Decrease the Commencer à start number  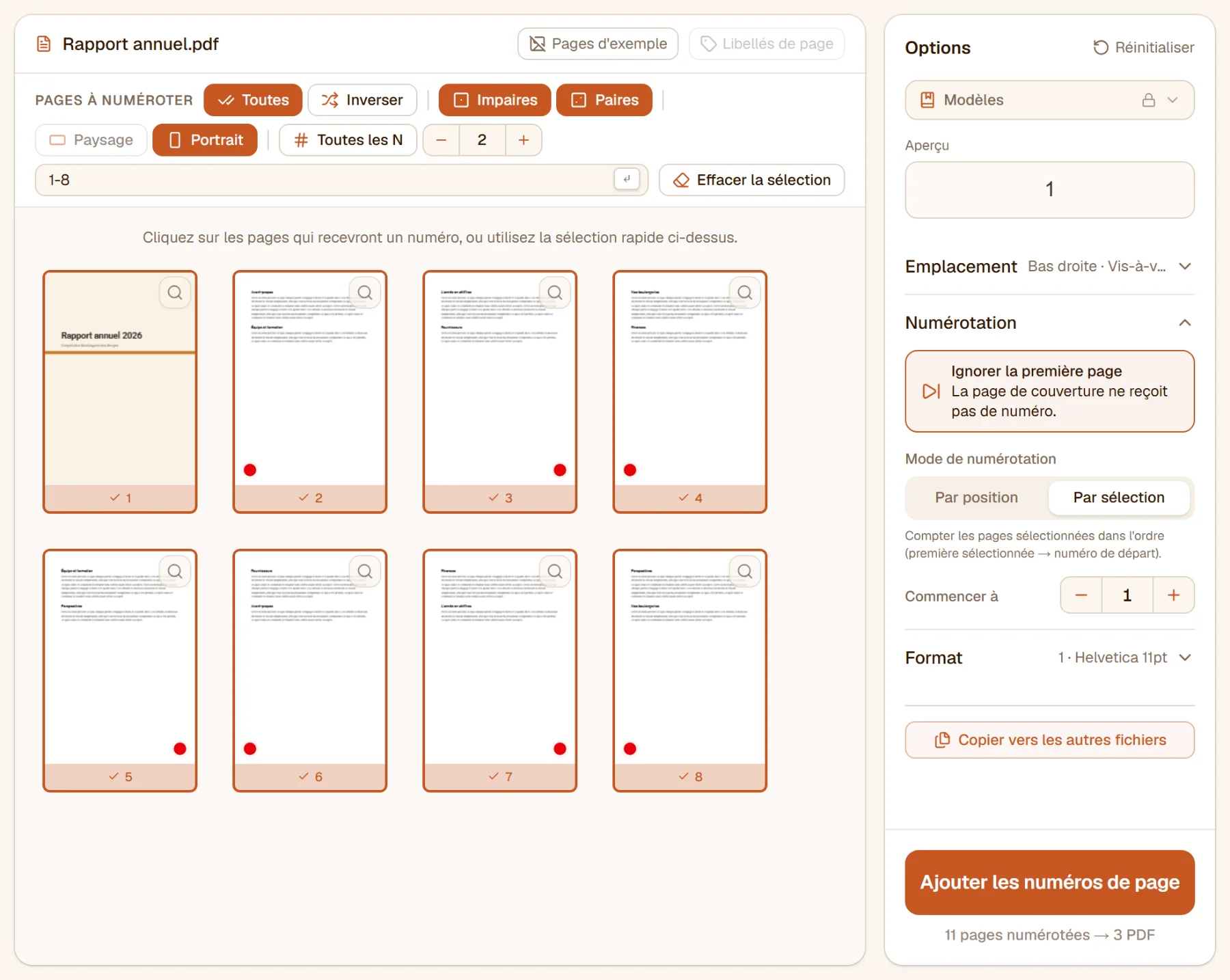tap(1081, 595)
